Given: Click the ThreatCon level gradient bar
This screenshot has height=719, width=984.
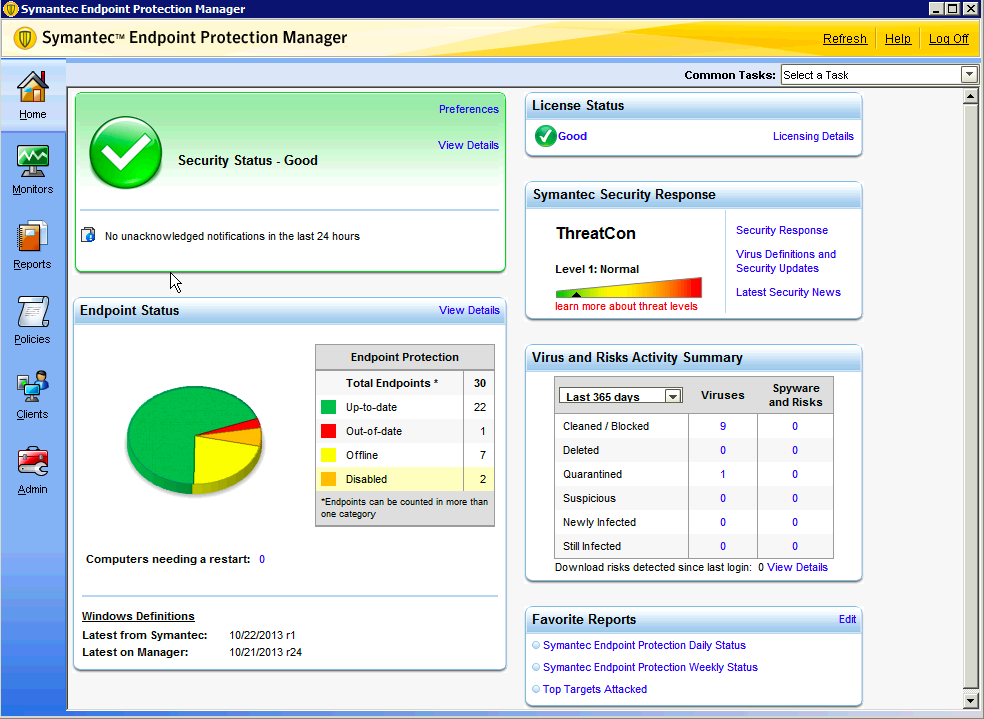Looking at the screenshot, I should pos(628,288).
